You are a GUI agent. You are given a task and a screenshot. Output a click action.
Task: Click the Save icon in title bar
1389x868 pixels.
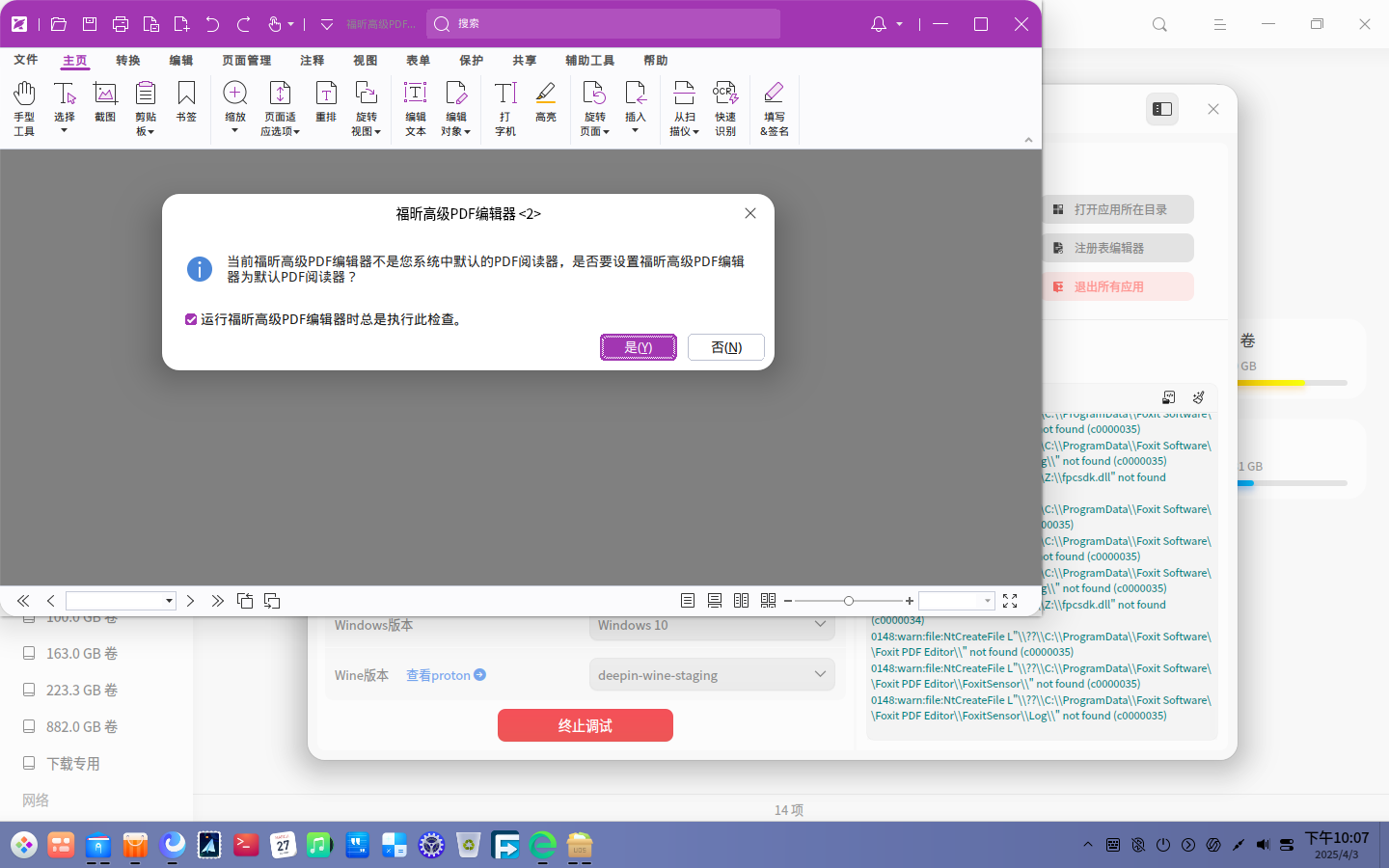click(90, 24)
